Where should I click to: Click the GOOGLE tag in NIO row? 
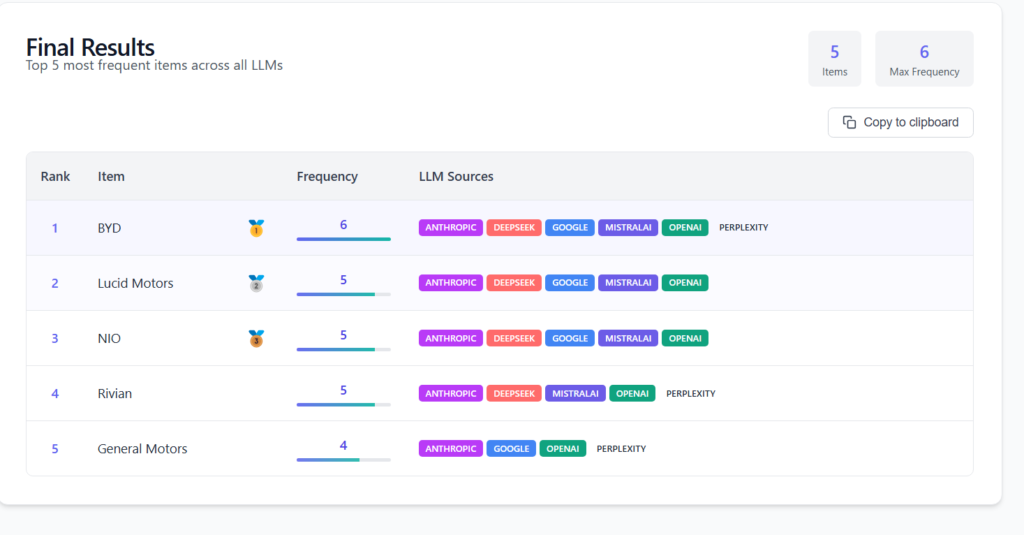point(570,338)
